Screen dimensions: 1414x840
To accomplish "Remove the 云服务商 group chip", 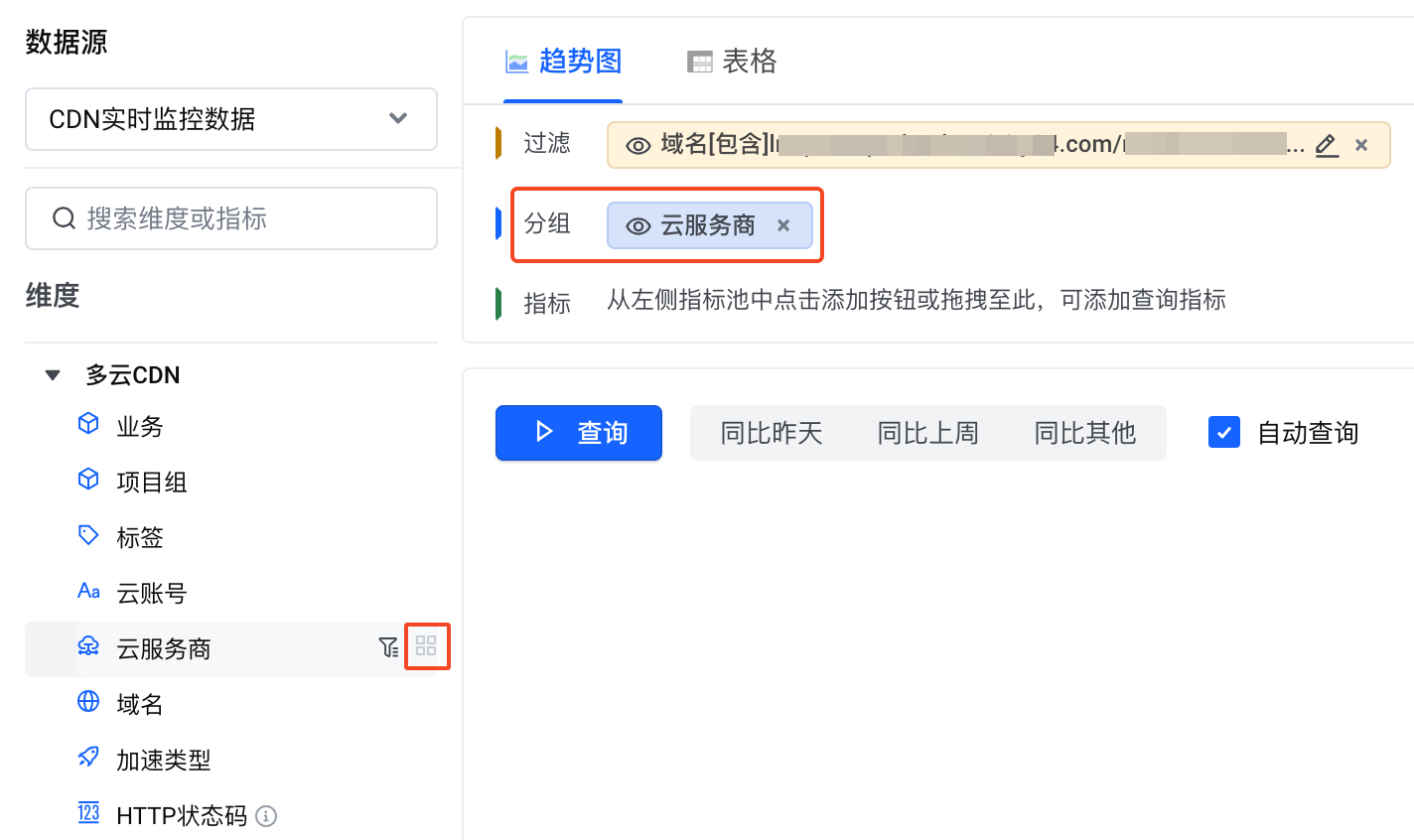I will coord(783,225).
